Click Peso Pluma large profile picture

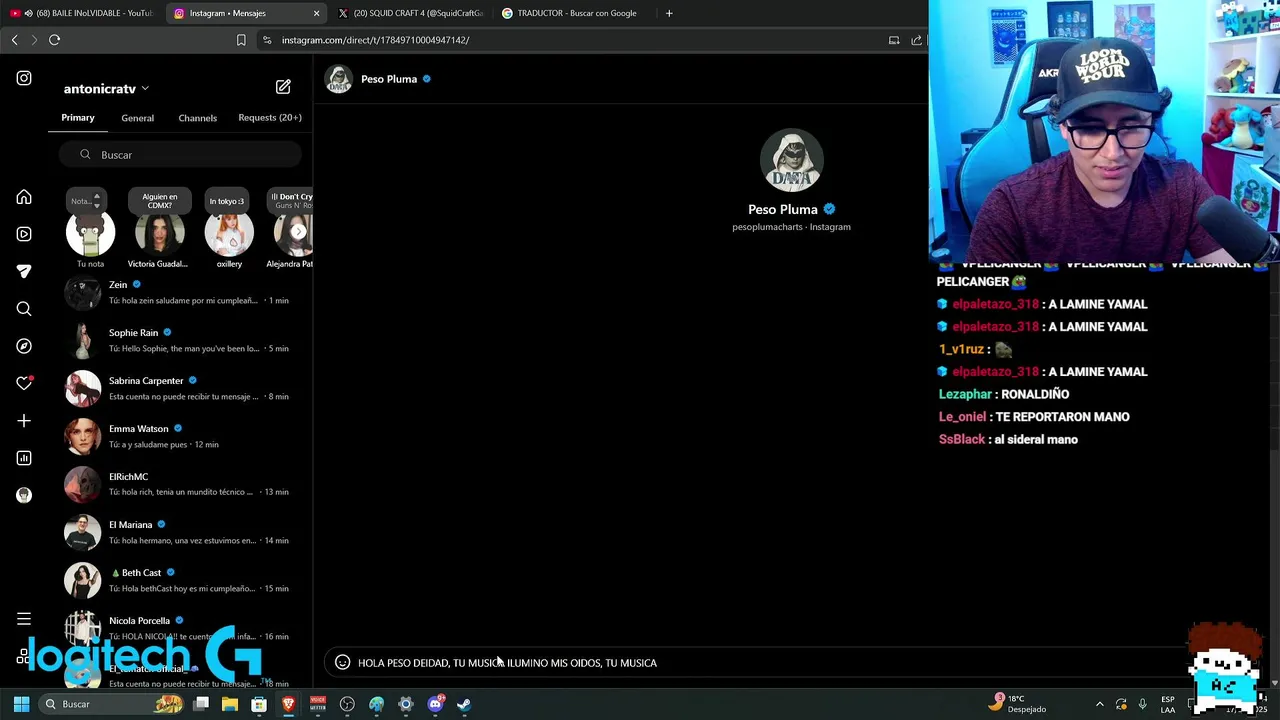(791, 160)
